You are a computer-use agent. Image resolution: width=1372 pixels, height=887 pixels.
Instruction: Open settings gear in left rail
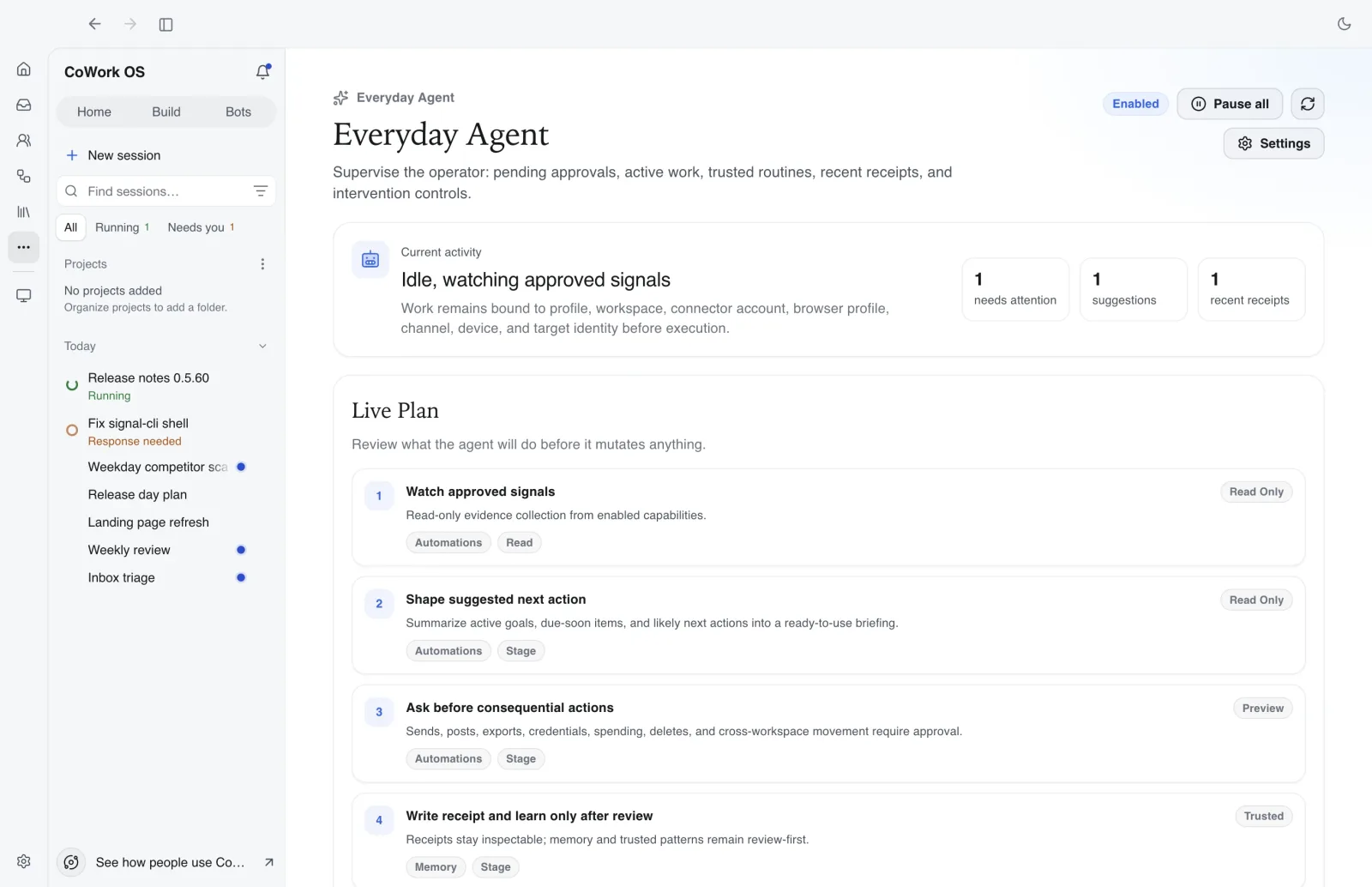click(24, 861)
